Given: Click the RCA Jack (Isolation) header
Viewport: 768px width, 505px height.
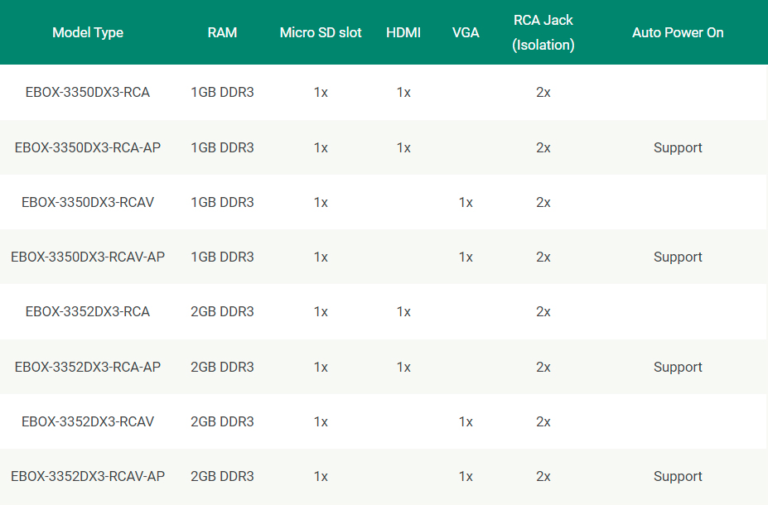Looking at the screenshot, I should 543,32.
